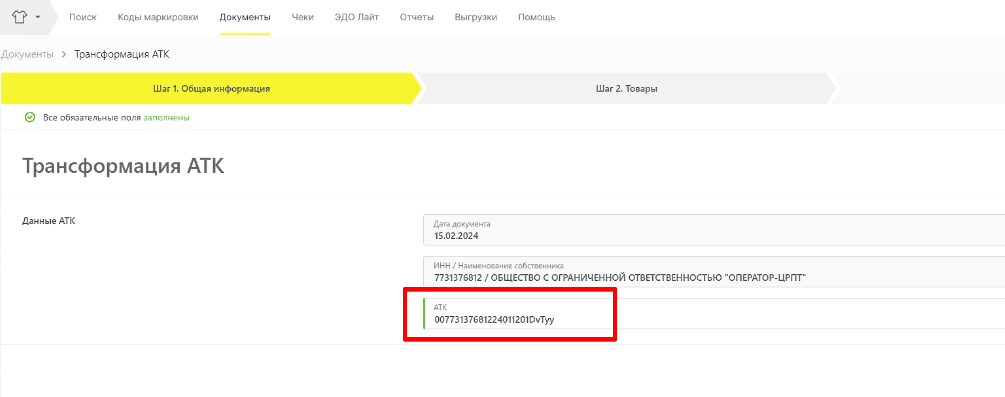
Task: Open the ЭДО Лайт section
Action: [356, 17]
